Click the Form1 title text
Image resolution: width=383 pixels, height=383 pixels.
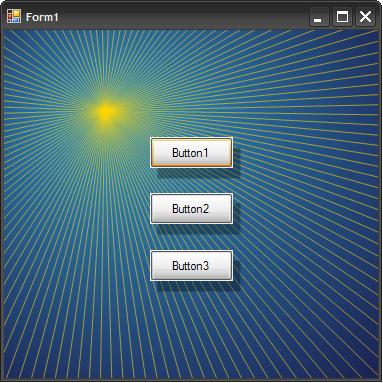pos(42,17)
